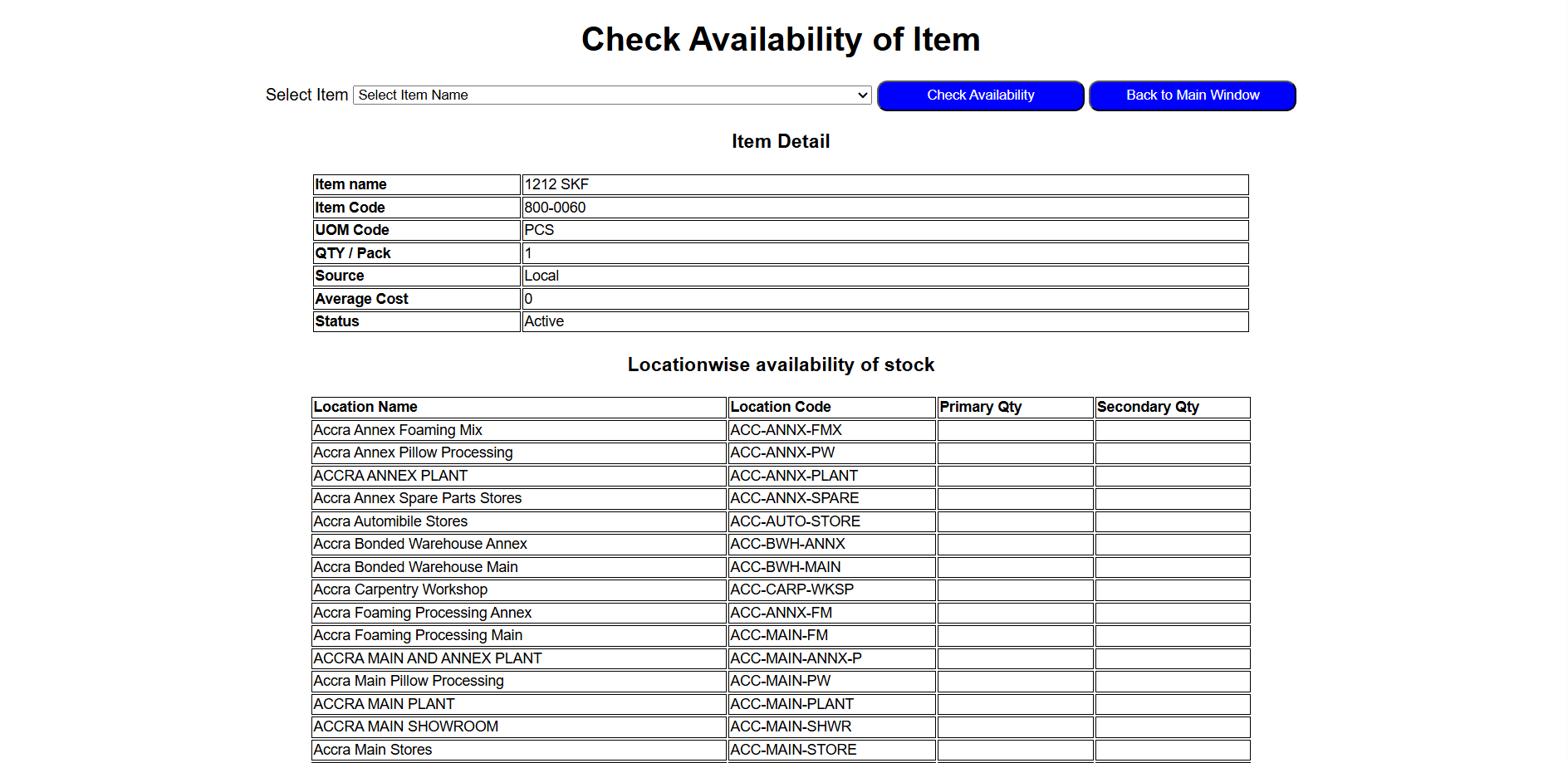1568x763 pixels.
Task: Select the 800-0060 item code cell
Action: [x=884, y=208]
